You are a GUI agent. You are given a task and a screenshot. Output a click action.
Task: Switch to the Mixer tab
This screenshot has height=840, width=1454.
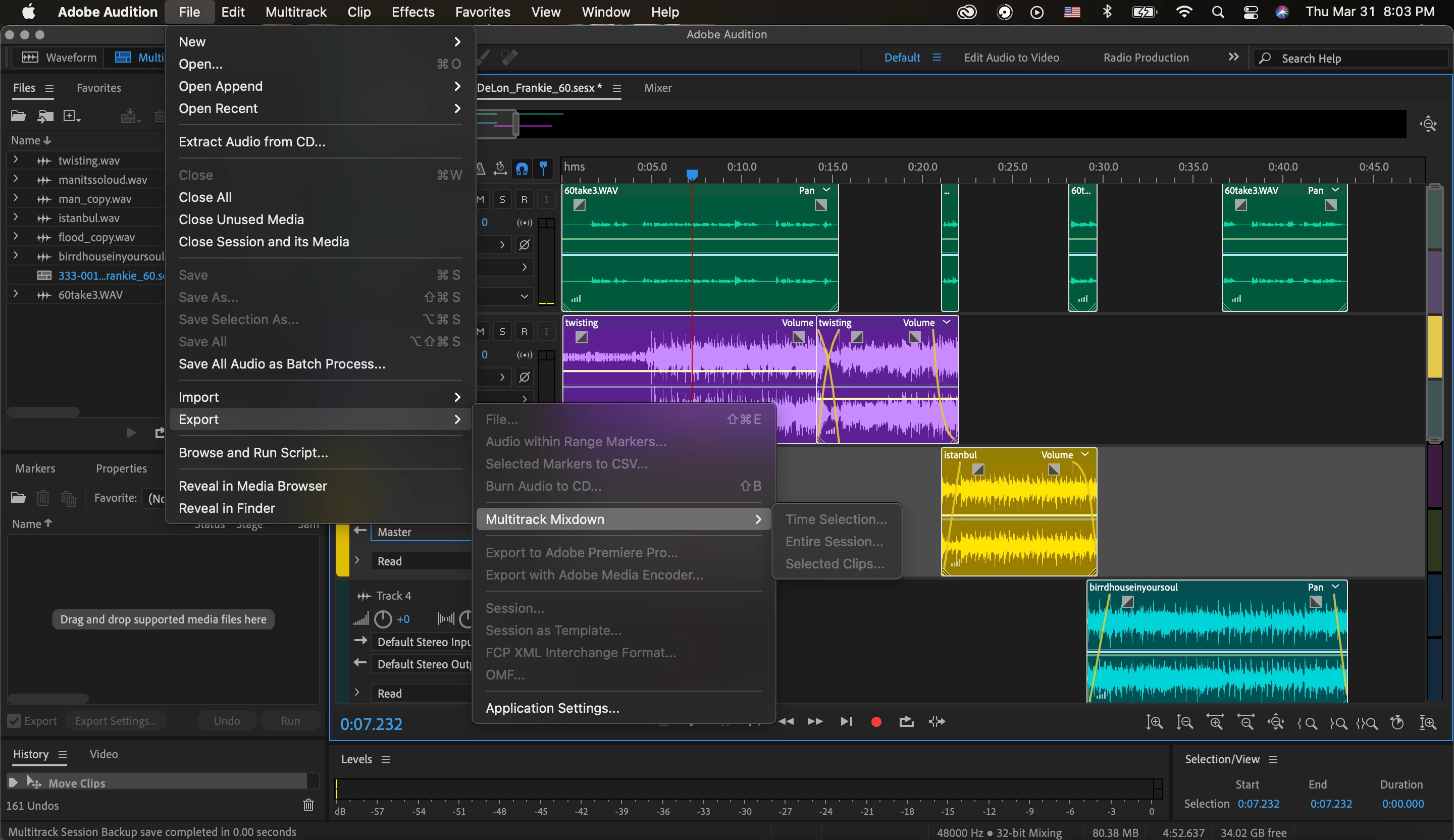tap(658, 88)
